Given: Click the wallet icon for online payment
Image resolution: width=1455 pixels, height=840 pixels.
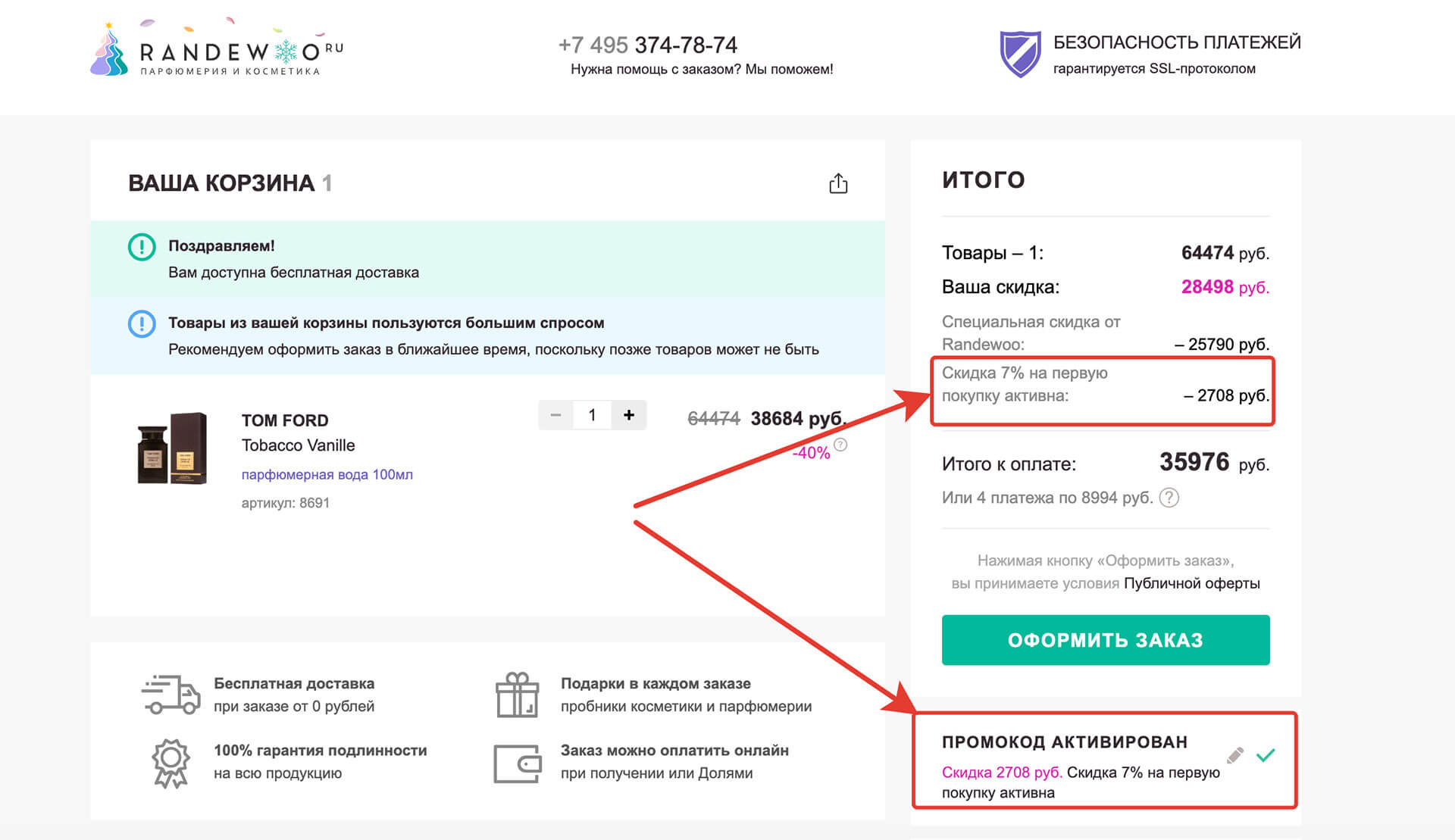Looking at the screenshot, I should pyautogui.click(x=518, y=762).
